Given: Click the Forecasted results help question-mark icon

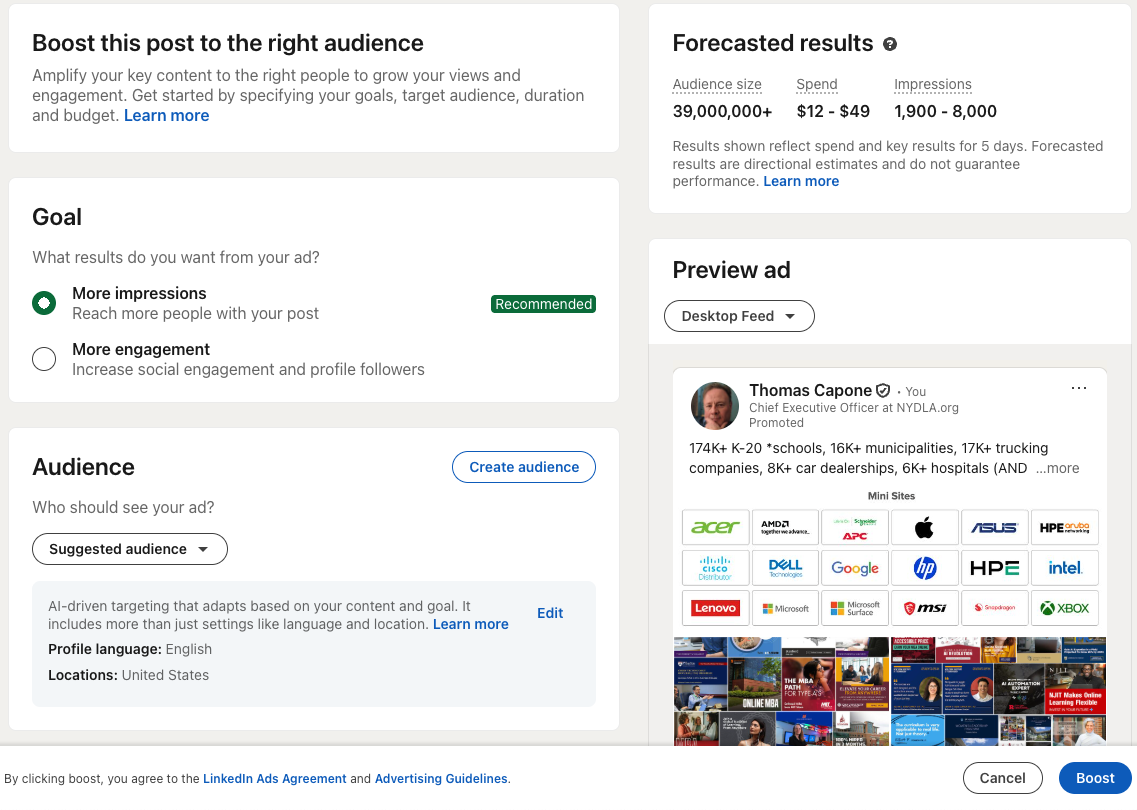Looking at the screenshot, I should (890, 44).
